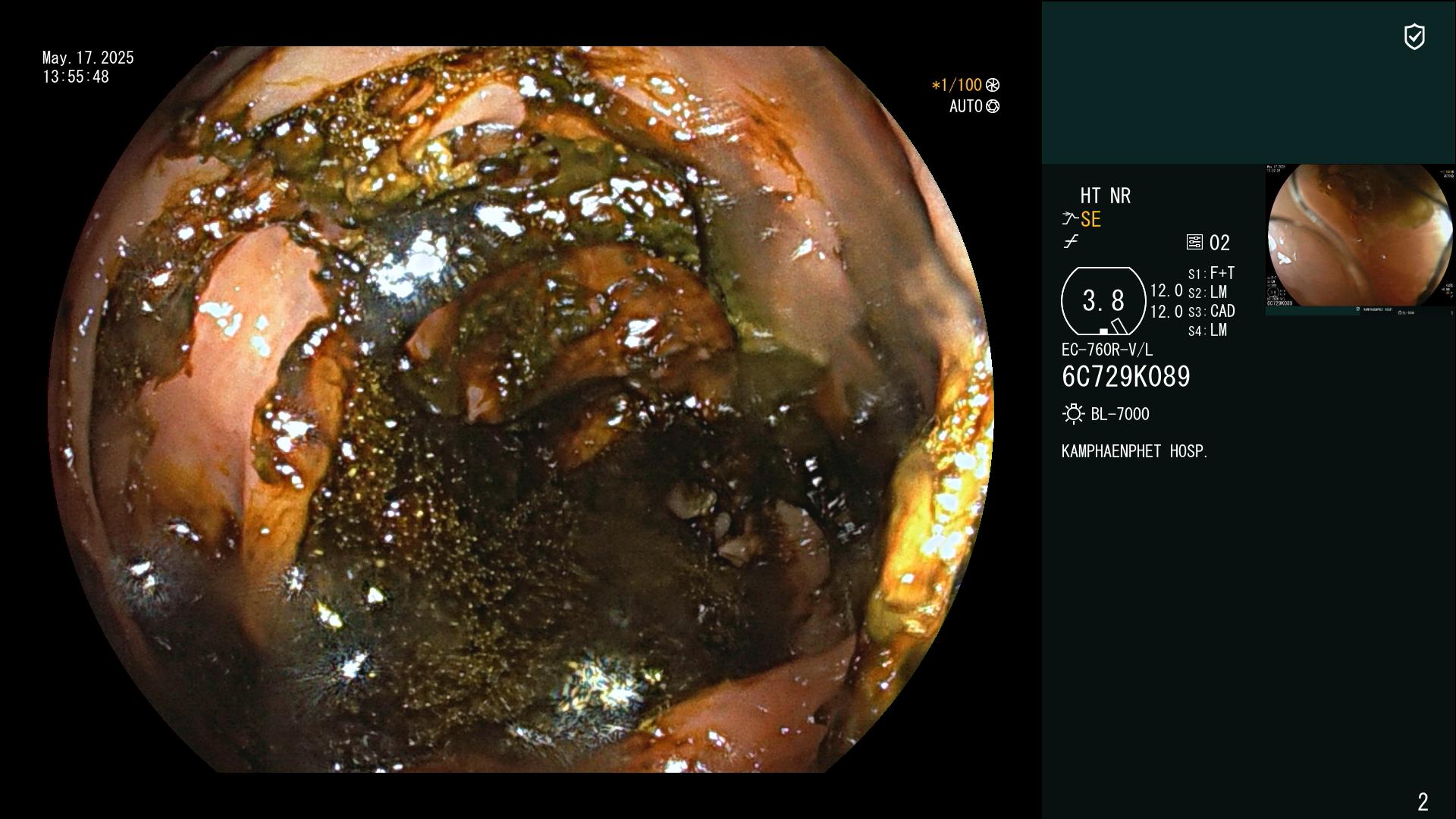Click the S1: F+T switch assignment

pyautogui.click(x=1212, y=273)
